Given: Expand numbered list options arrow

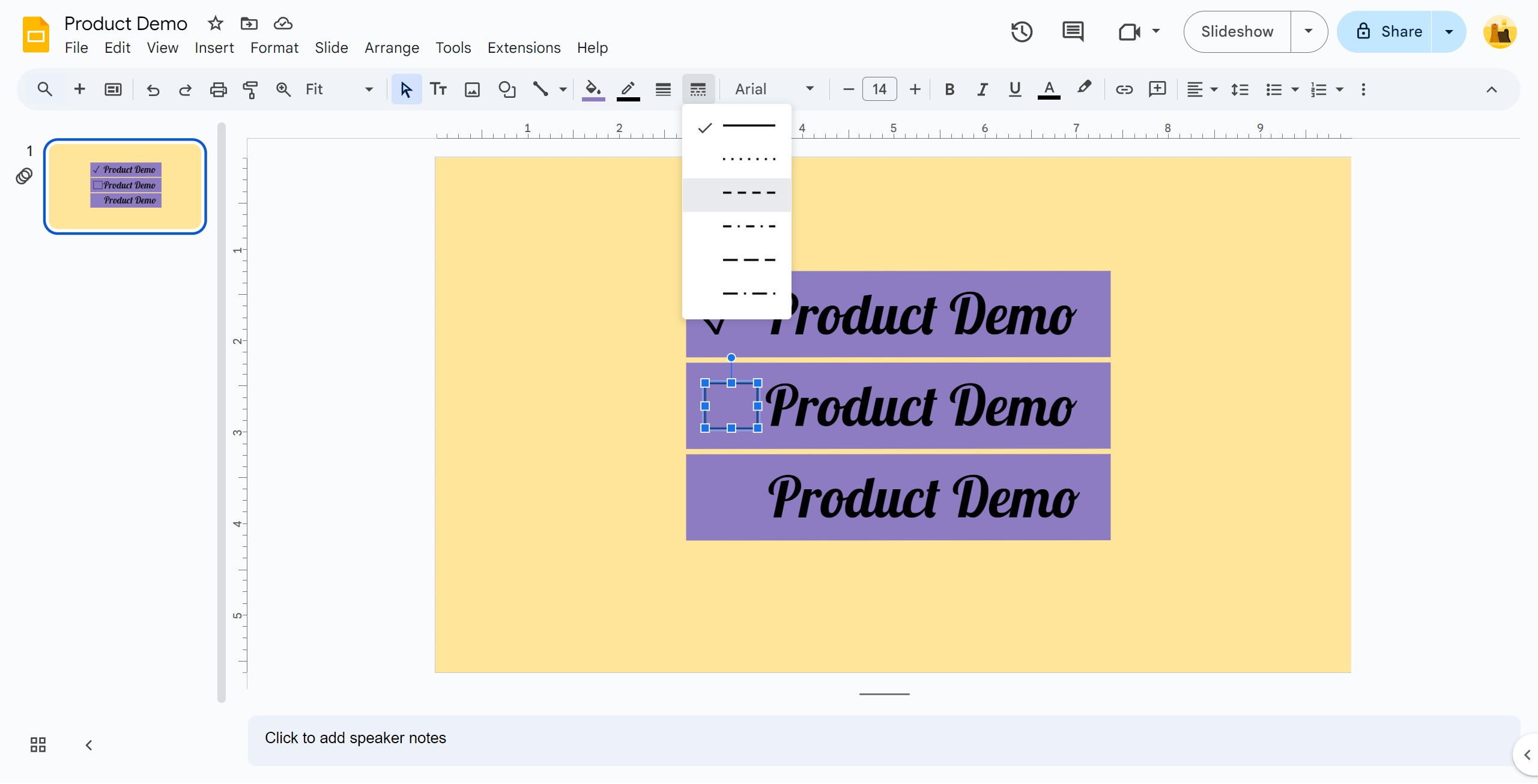Looking at the screenshot, I should pyautogui.click(x=1339, y=89).
